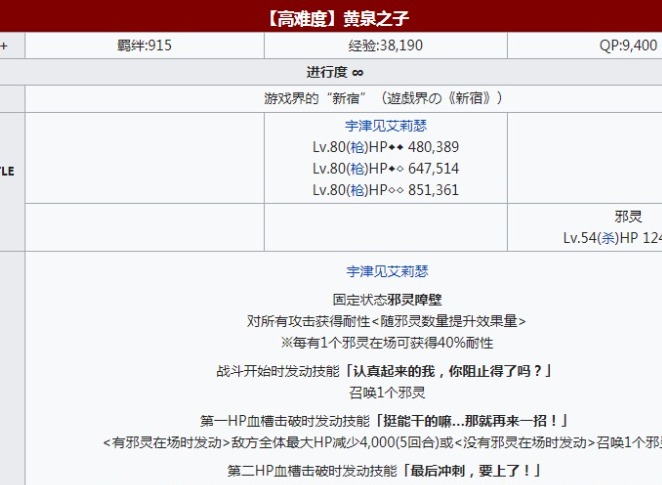The width and height of the screenshot is (662, 485).
Task: Click the HP value 480,389
Action: point(433,147)
